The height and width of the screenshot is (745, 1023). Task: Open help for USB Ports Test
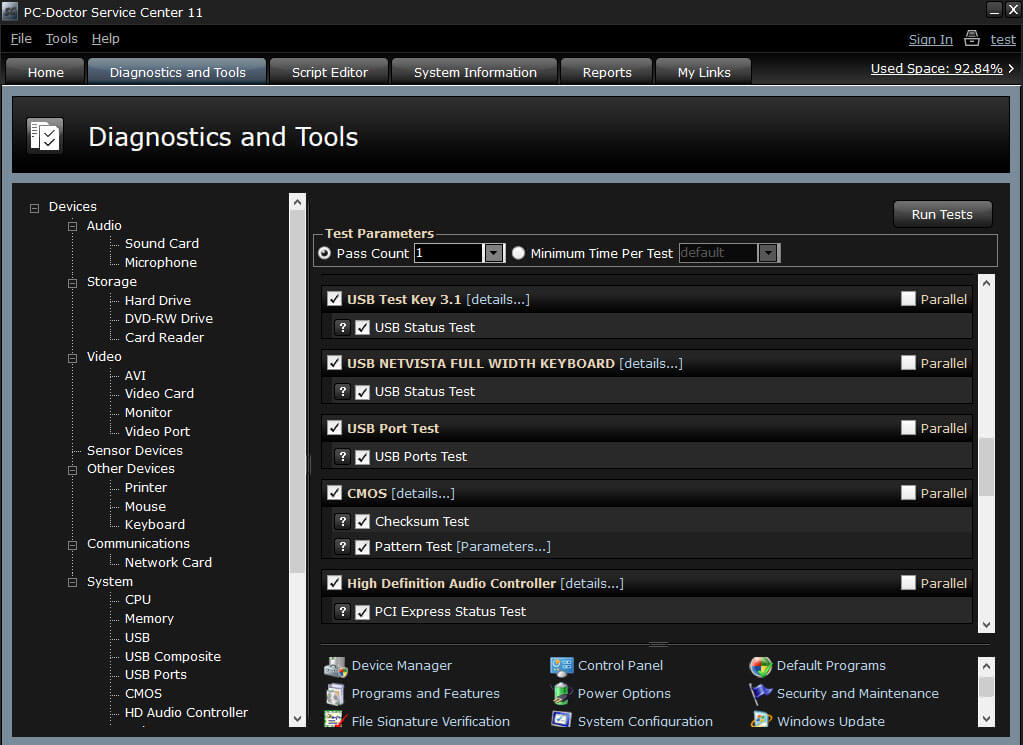point(342,456)
